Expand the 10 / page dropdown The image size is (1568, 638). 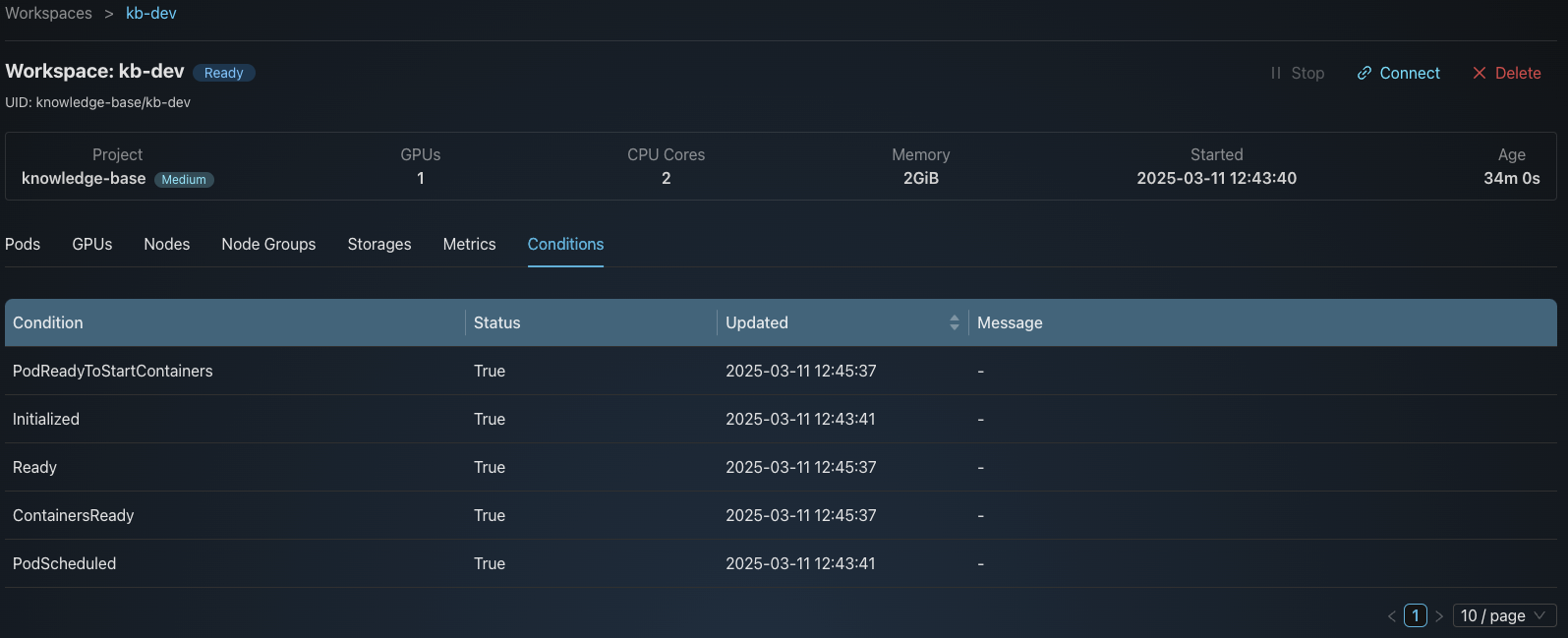point(1503,615)
